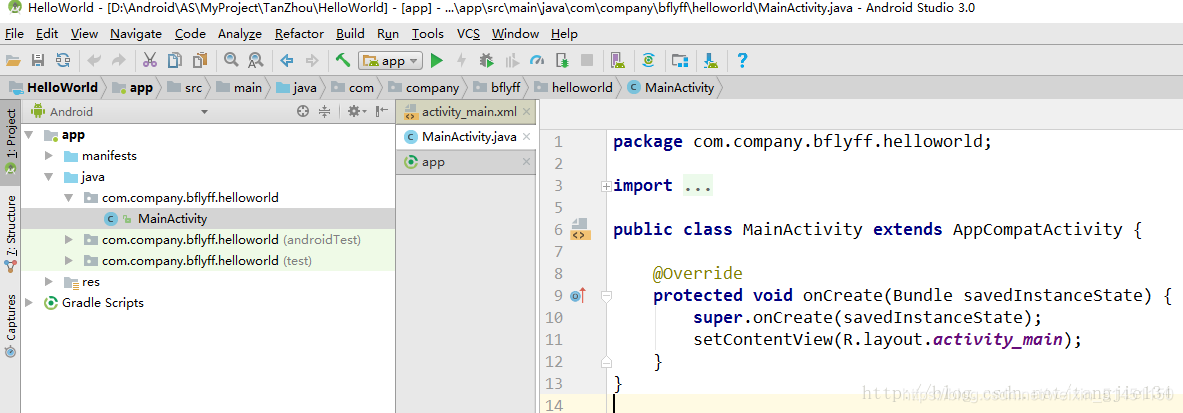Collapse the java folder node
1183x413 pixels.
[49, 177]
